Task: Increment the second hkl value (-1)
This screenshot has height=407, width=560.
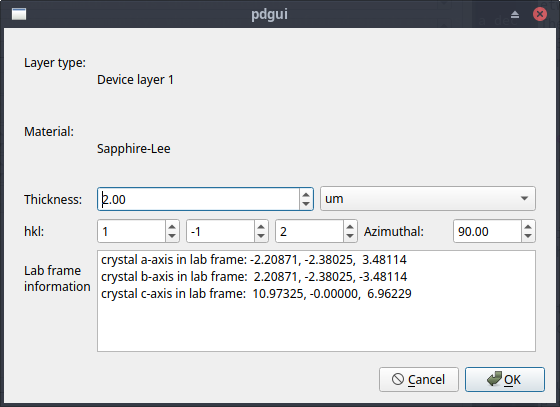Action: pos(261,227)
